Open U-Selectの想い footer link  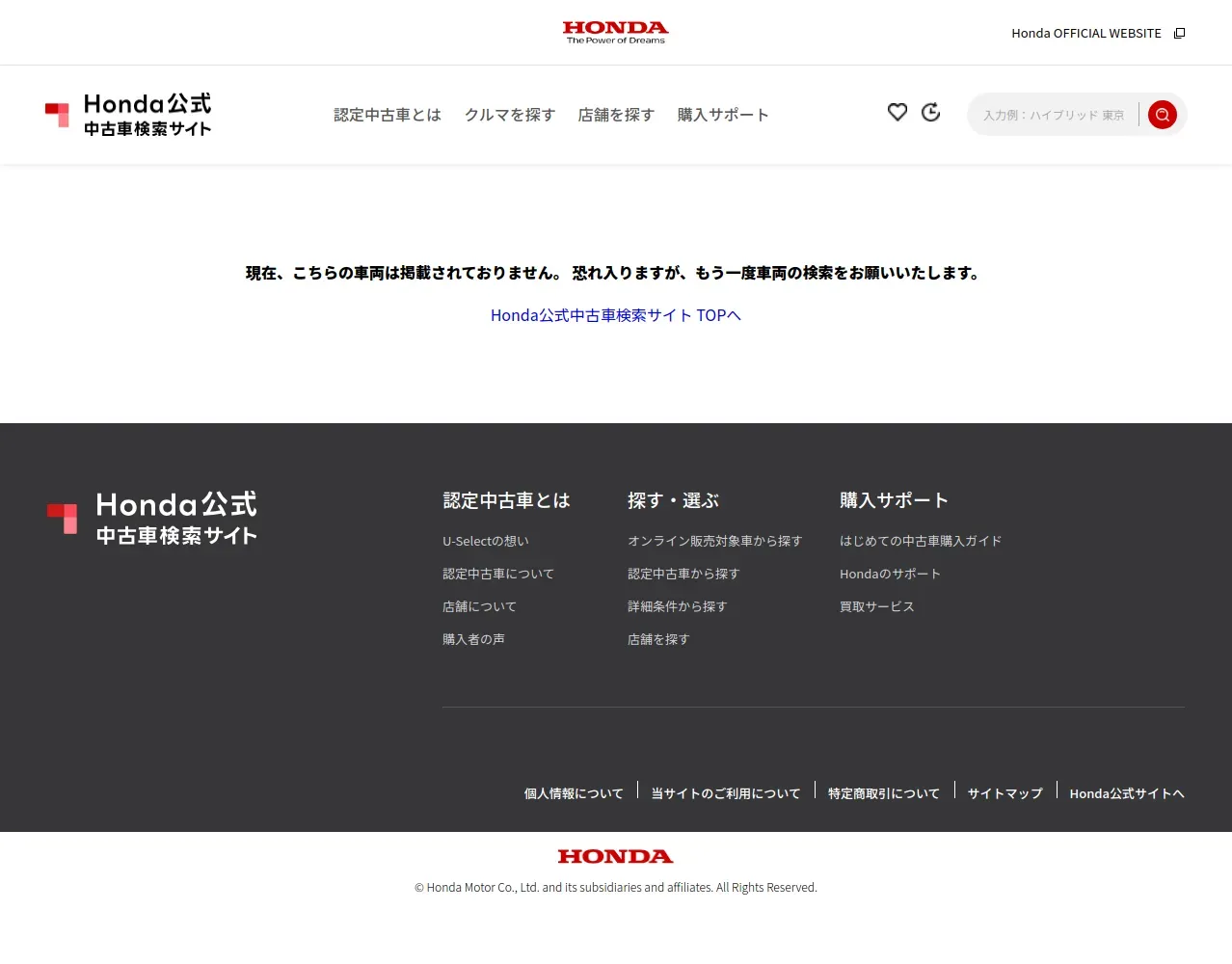coord(486,541)
